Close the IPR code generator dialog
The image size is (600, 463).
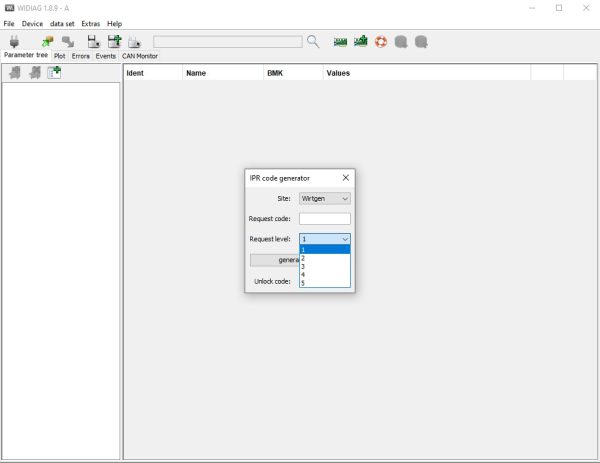[346, 178]
